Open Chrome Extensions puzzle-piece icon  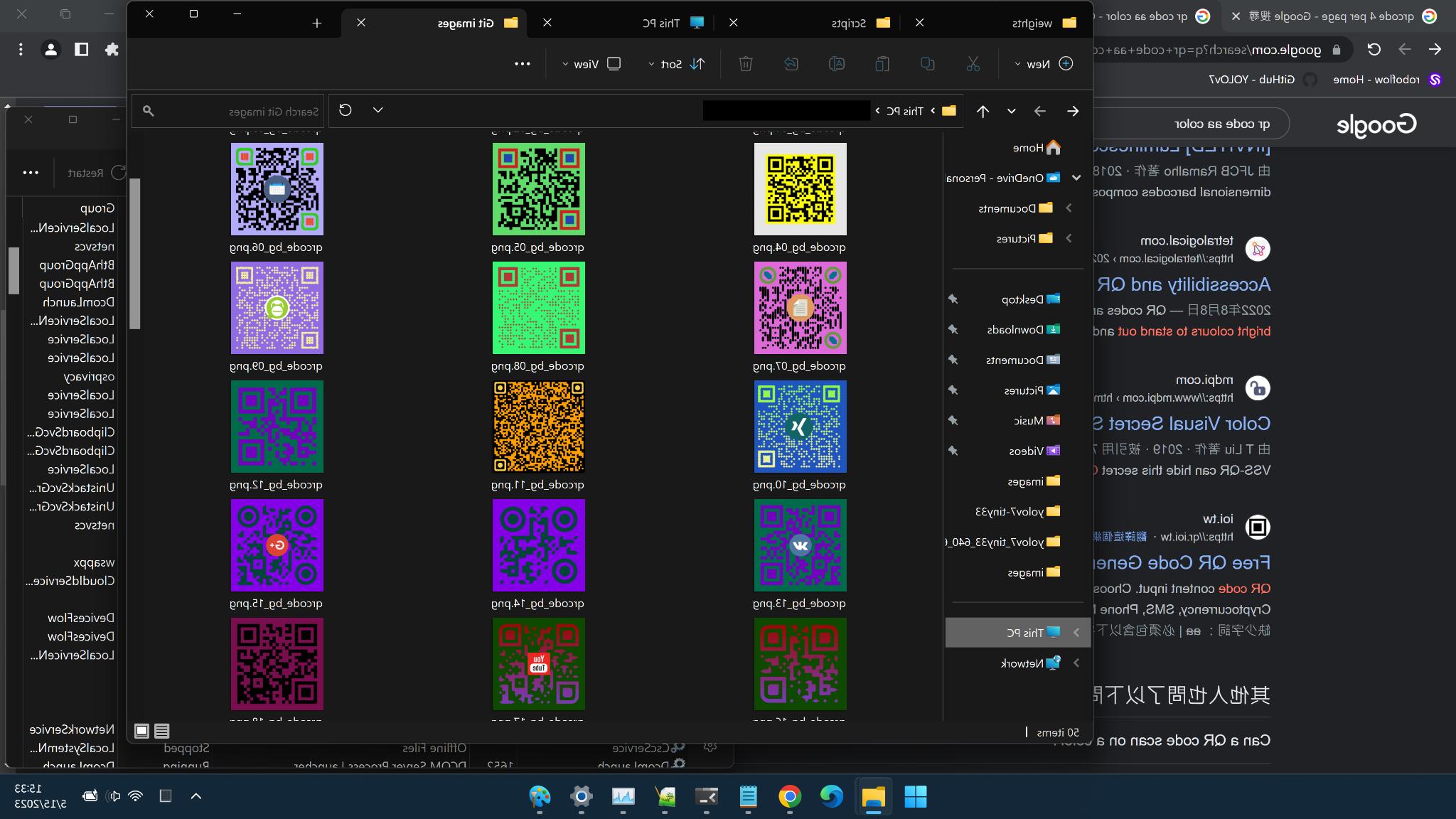pyautogui.click(x=112, y=49)
